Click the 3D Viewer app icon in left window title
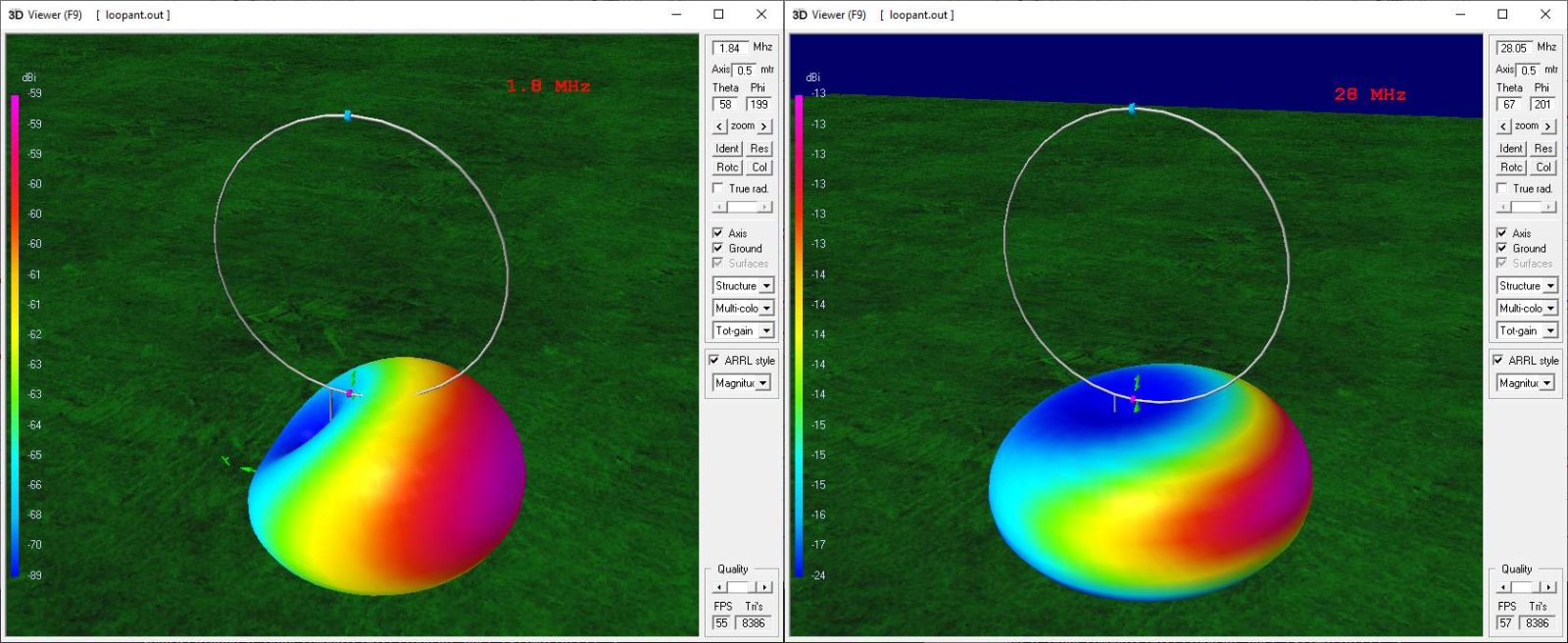1568x643 pixels. click(x=16, y=15)
